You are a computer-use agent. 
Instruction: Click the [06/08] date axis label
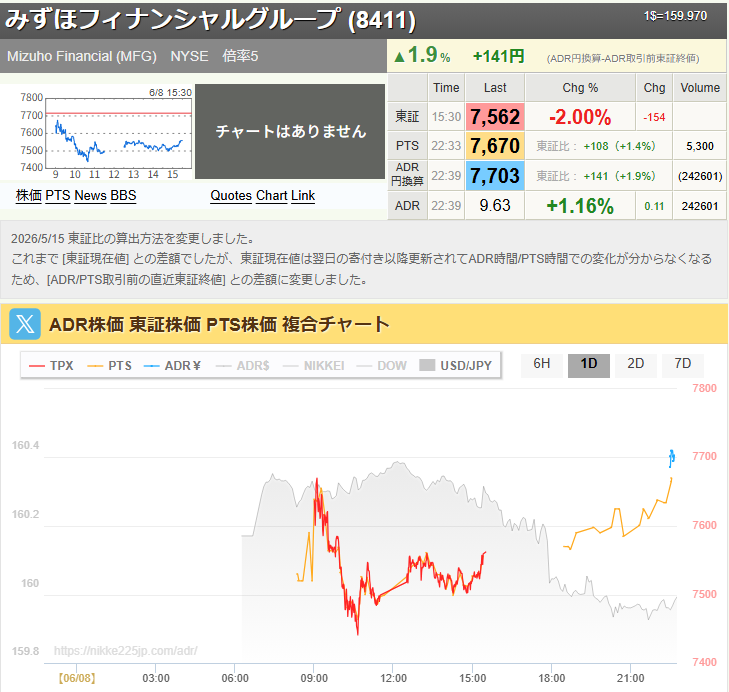[x=77, y=678]
